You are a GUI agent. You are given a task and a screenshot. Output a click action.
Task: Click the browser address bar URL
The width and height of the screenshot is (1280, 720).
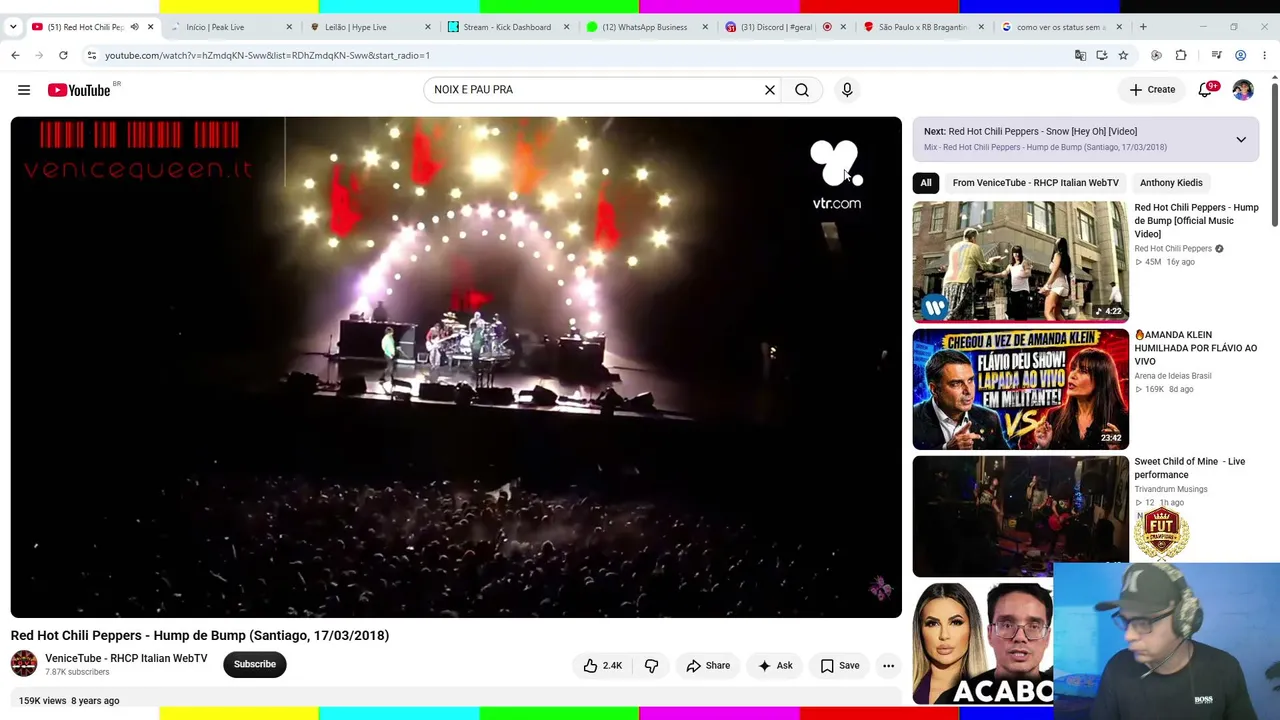coord(267,55)
